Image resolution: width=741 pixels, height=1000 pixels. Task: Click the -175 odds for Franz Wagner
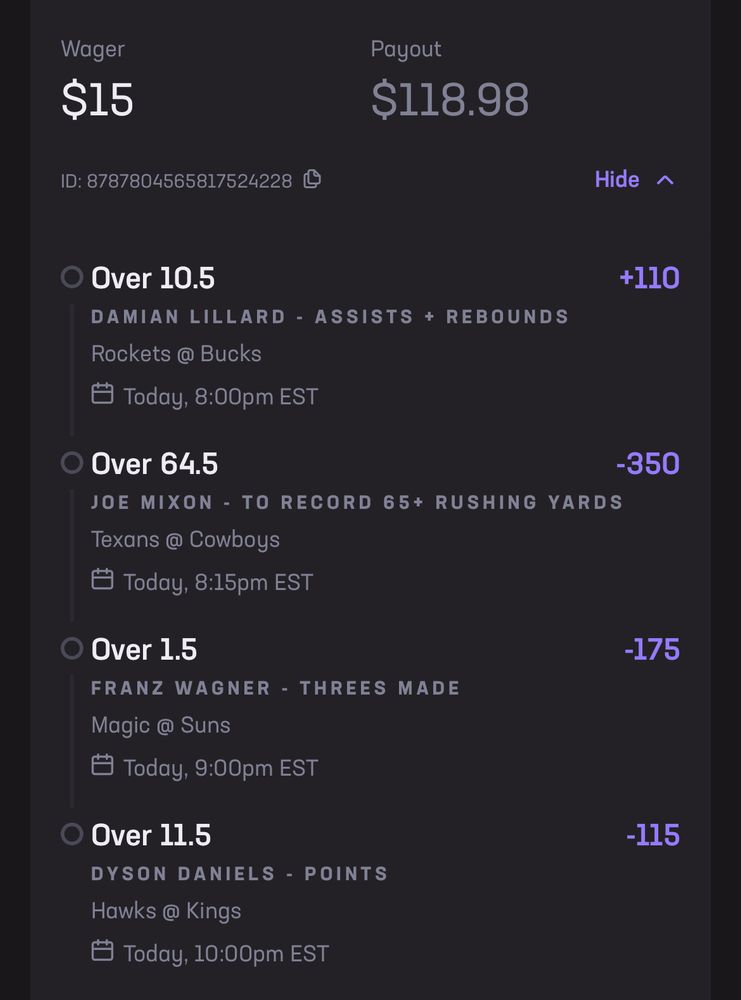pos(651,650)
